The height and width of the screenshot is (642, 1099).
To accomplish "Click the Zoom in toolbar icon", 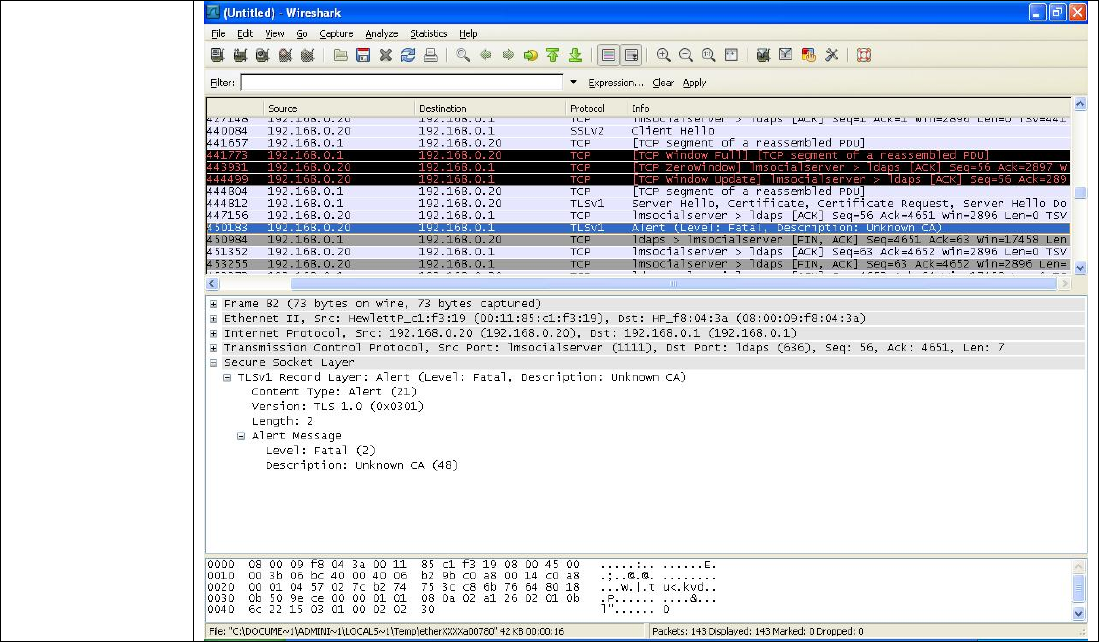I will pos(663,56).
